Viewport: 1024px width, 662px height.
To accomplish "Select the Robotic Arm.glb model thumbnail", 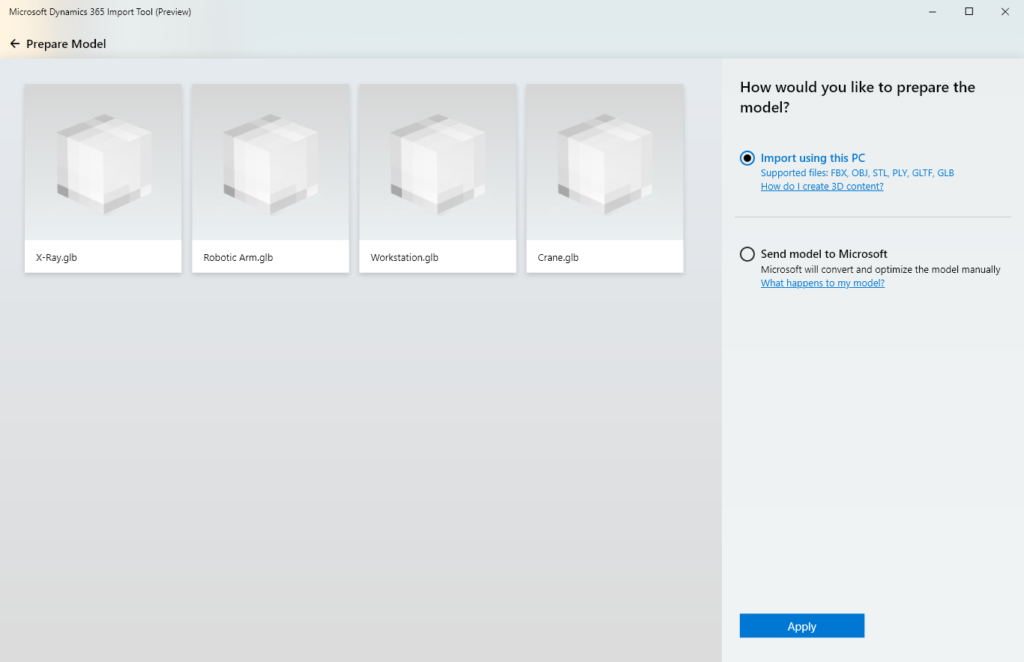I will [270, 178].
